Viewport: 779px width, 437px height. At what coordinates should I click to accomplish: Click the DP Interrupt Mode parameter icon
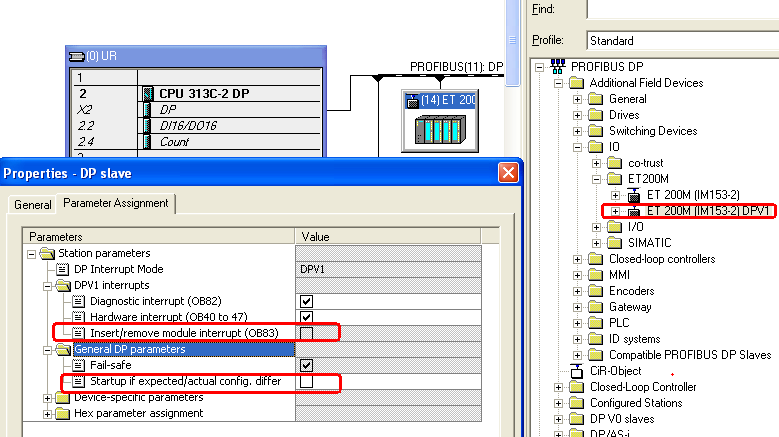tap(62, 269)
